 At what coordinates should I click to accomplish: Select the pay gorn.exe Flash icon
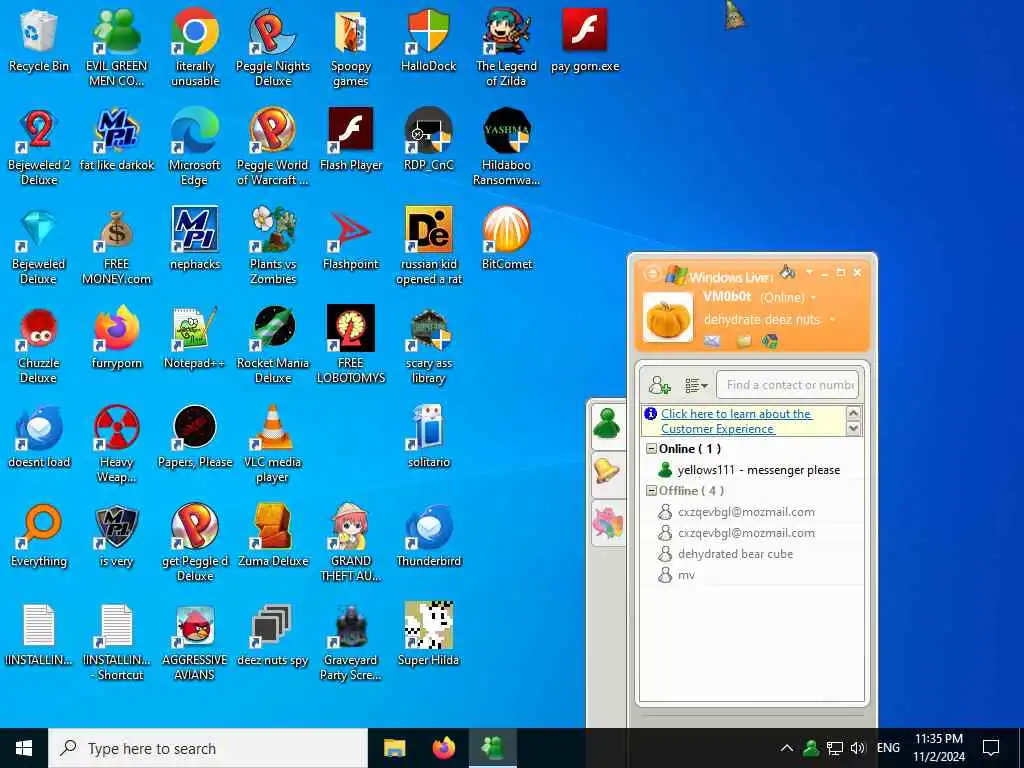(584, 40)
